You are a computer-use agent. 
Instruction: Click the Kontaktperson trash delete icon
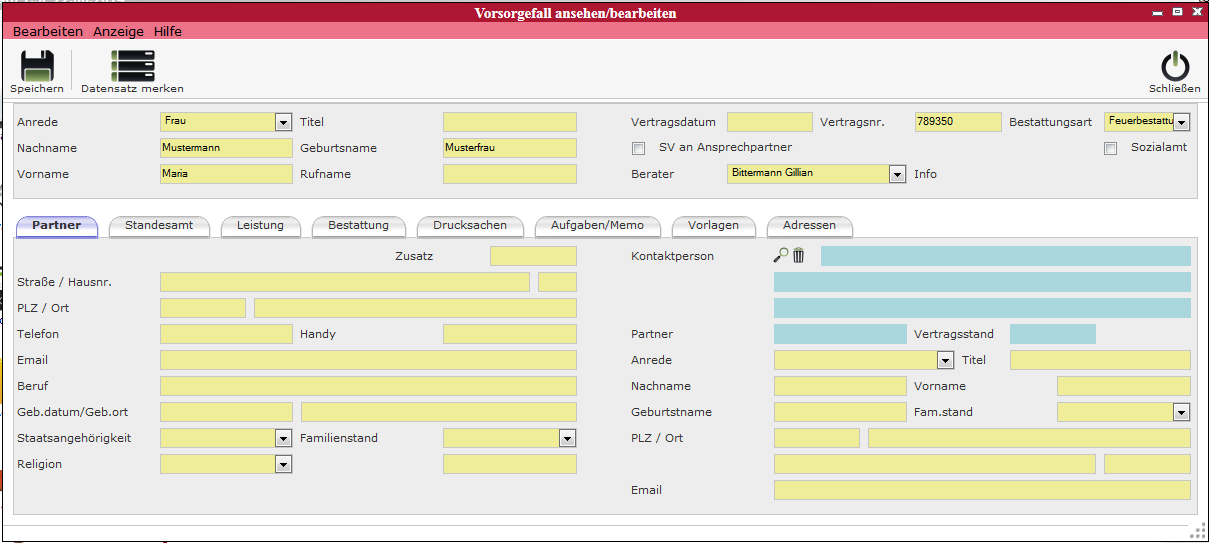tap(798, 256)
